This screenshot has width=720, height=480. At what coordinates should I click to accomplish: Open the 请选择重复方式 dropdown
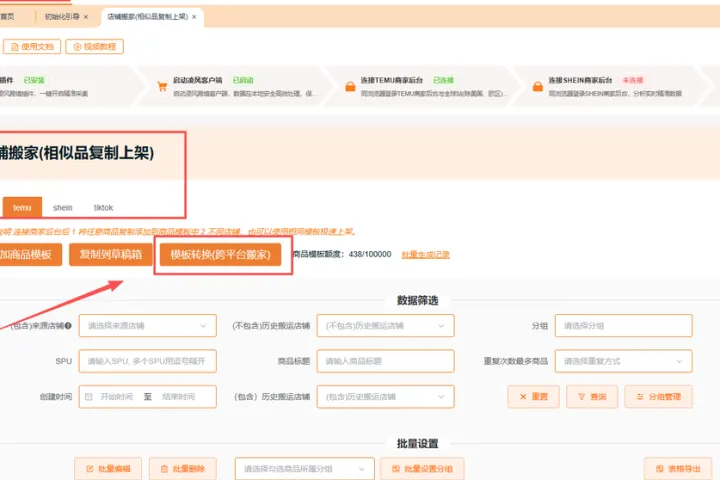pos(623,361)
